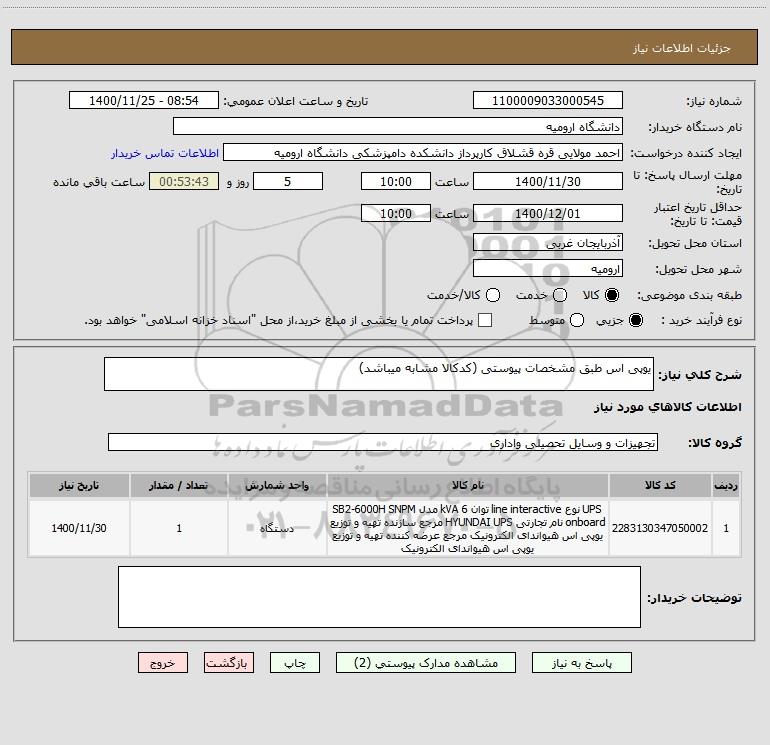Click the جزئیات اطلاعات نیاز page header
The image size is (770, 745).
point(385,48)
